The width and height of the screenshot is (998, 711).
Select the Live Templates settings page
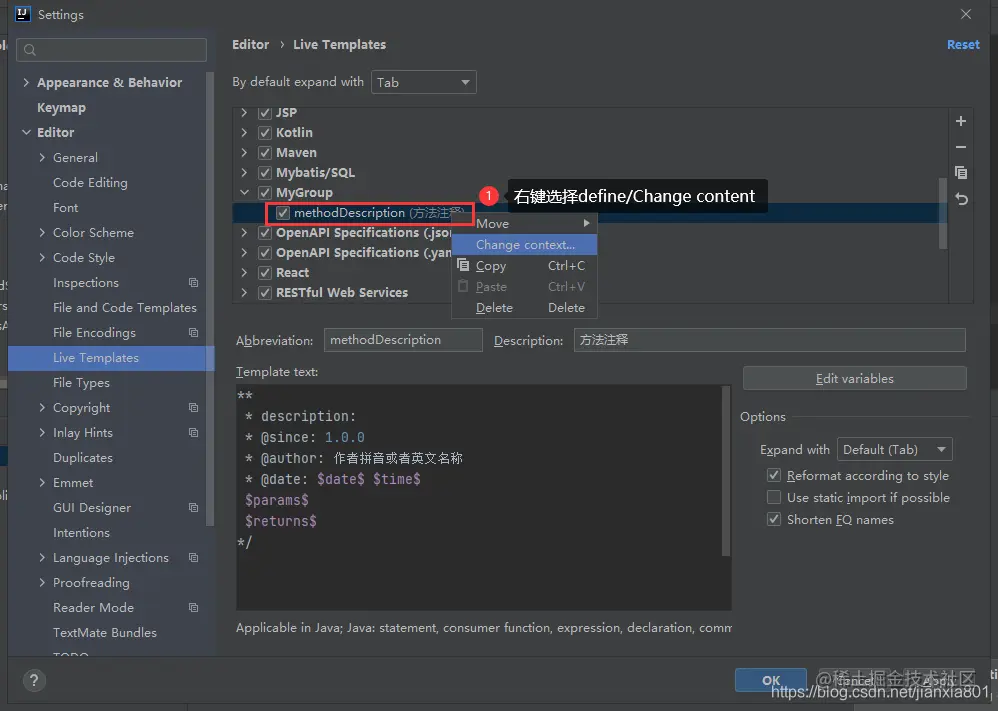tap(111, 358)
